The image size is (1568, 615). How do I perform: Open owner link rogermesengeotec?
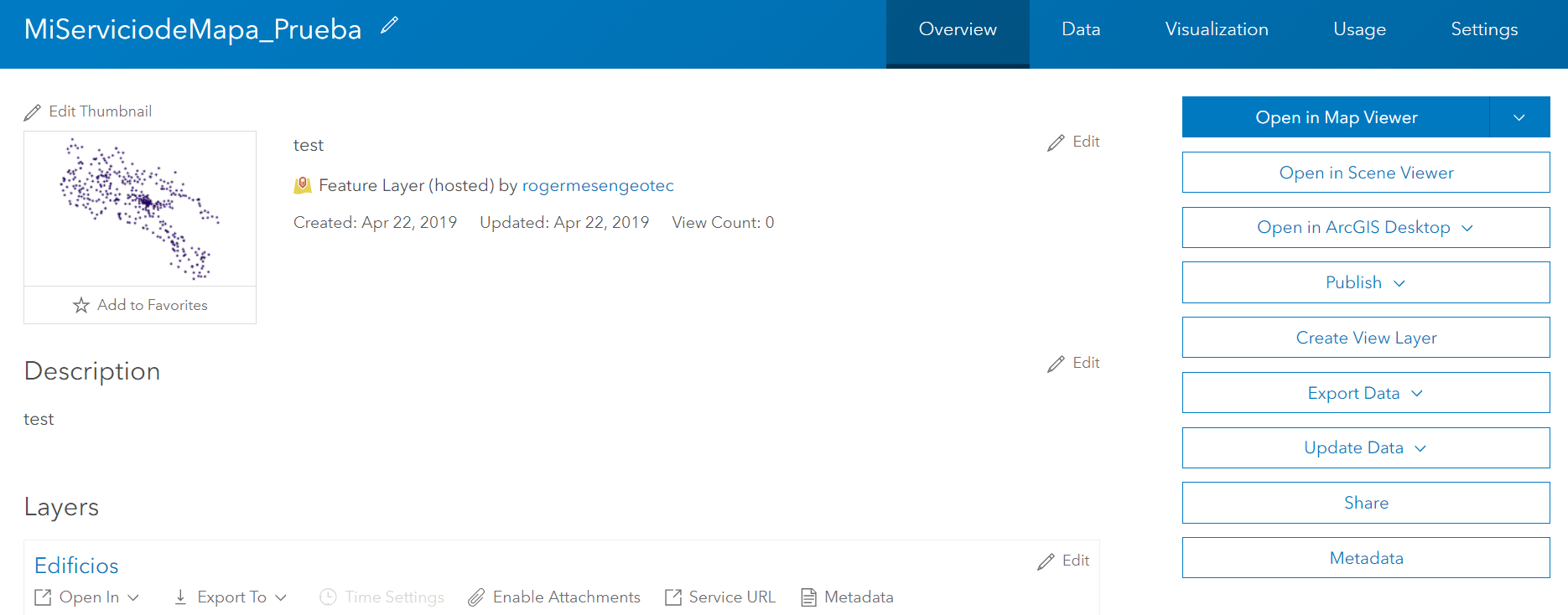[x=598, y=185]
